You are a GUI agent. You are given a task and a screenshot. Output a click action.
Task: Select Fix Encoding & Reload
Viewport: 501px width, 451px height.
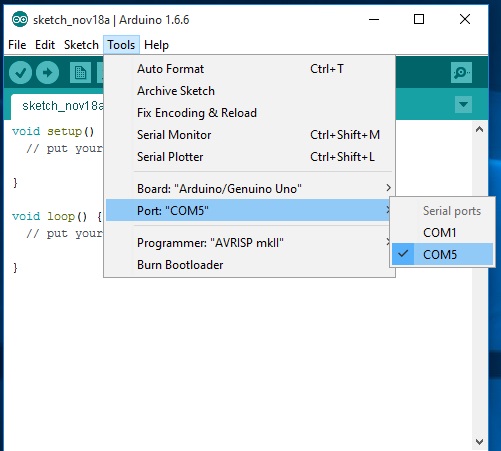coord(249,113)
